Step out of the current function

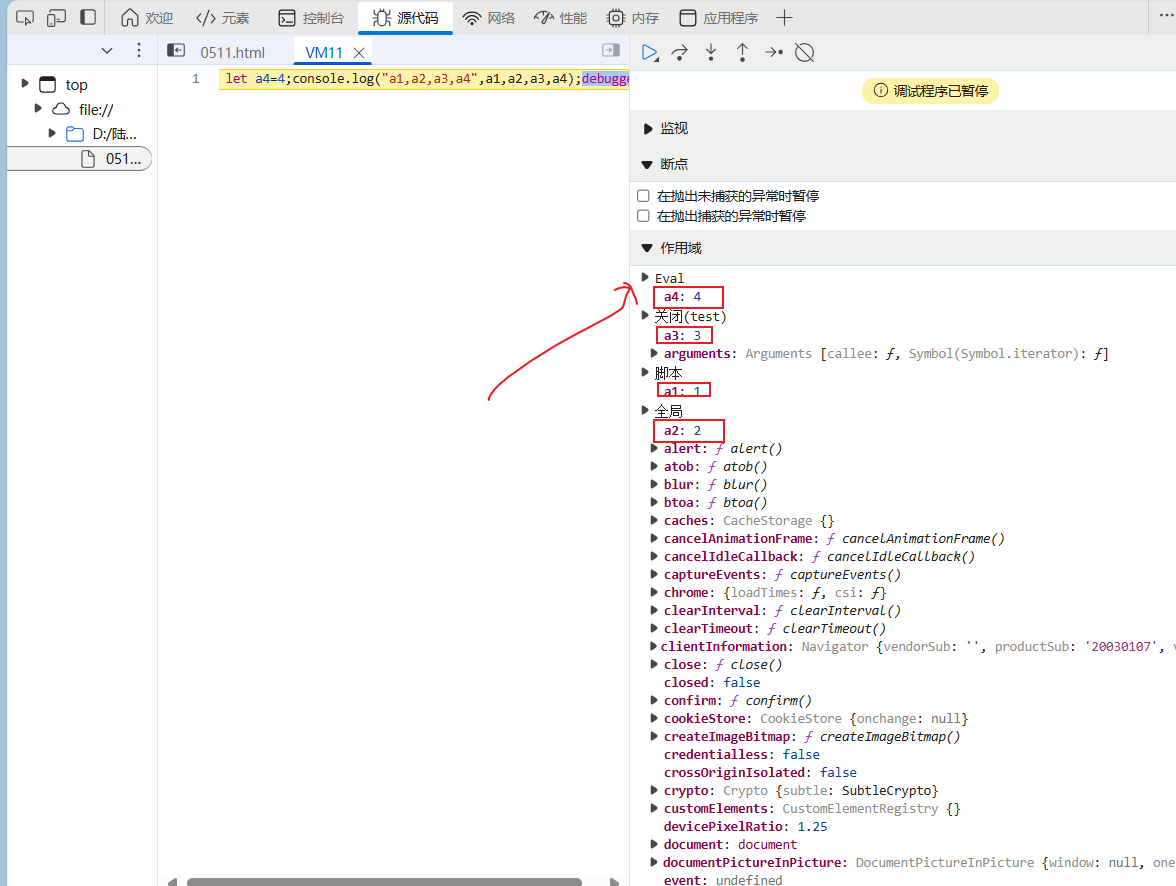pyautogui.click(x=742, y=53)
